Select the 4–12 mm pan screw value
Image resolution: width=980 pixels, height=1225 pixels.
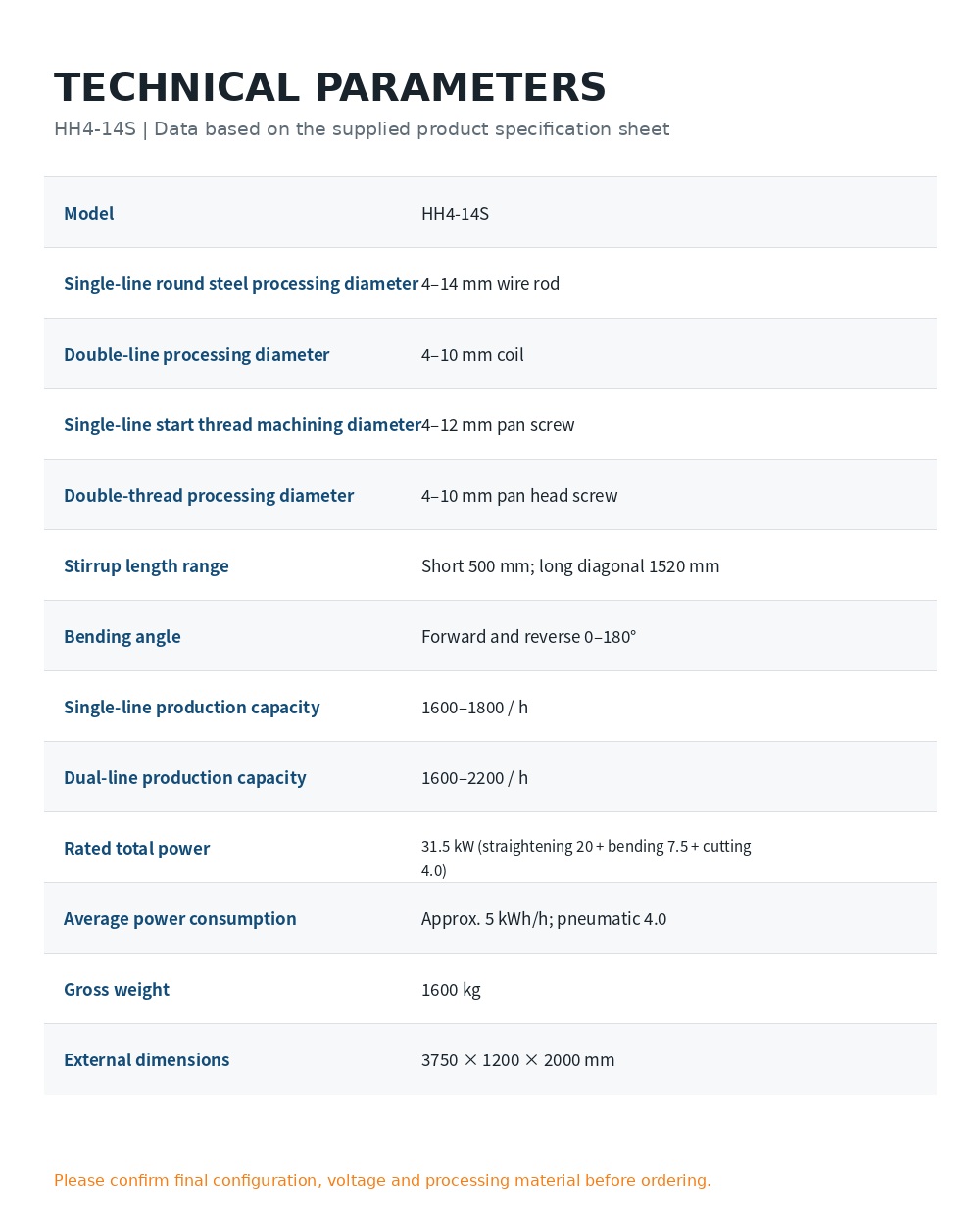point(498,424)
